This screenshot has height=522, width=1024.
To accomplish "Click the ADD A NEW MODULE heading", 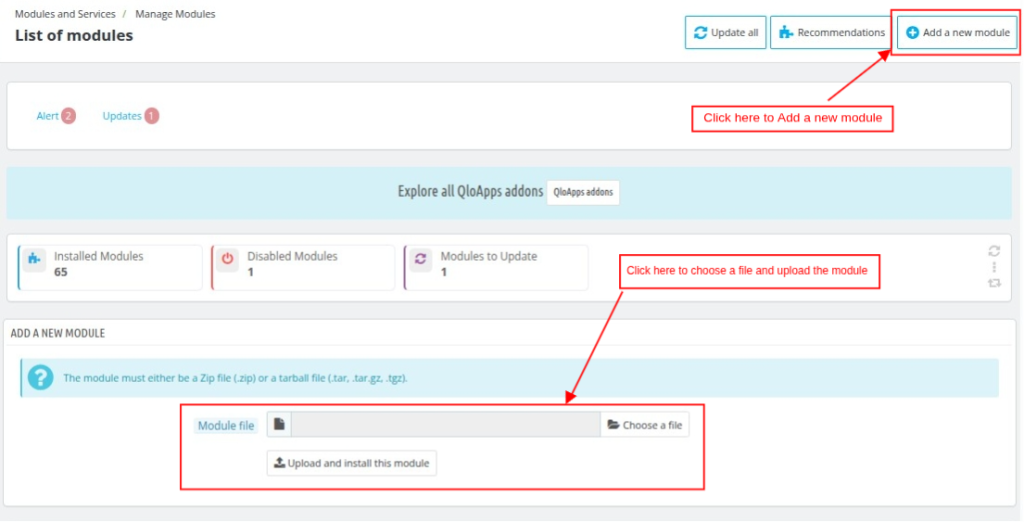I will point(57,333).
